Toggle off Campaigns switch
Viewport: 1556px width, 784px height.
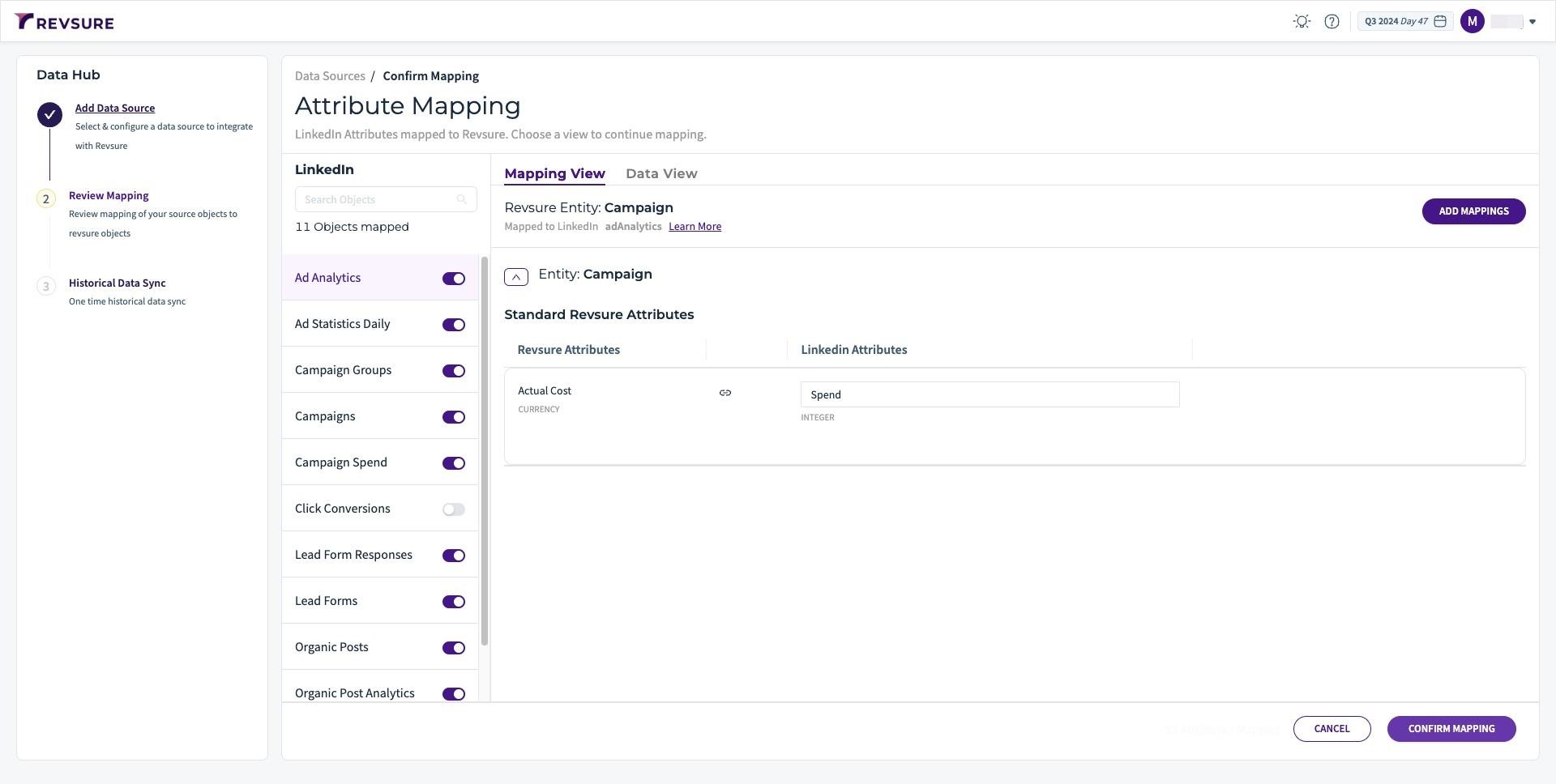point(454,417)
